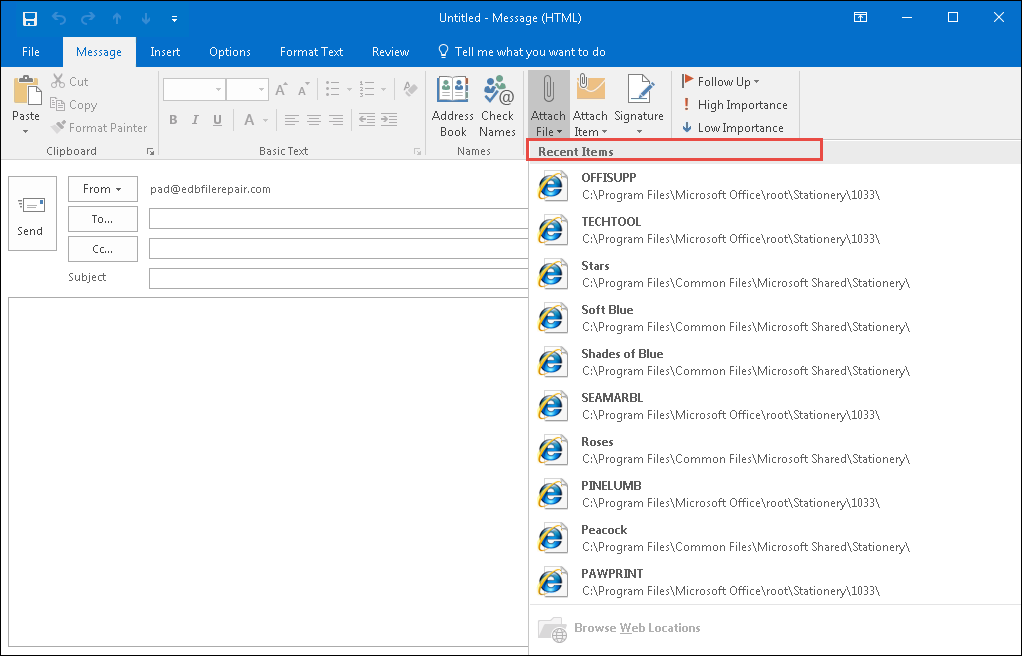
Task: Decrease the paragraph indent
Action: tap(367, 120)
